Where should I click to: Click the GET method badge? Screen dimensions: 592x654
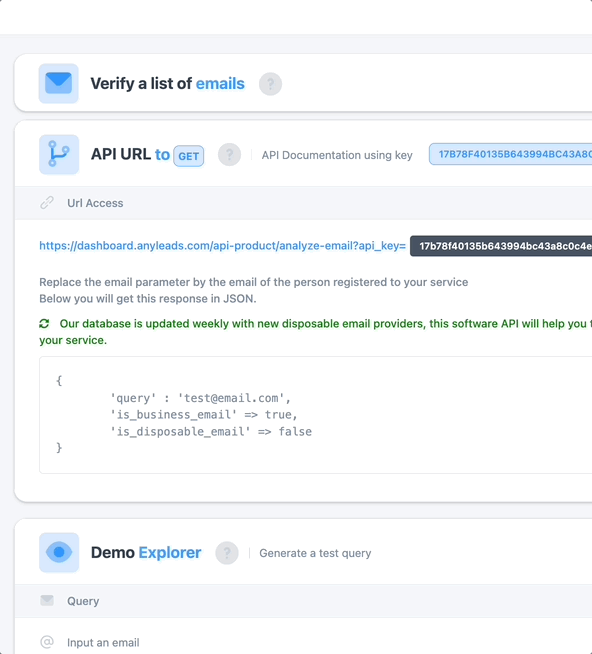click(189, 156)
